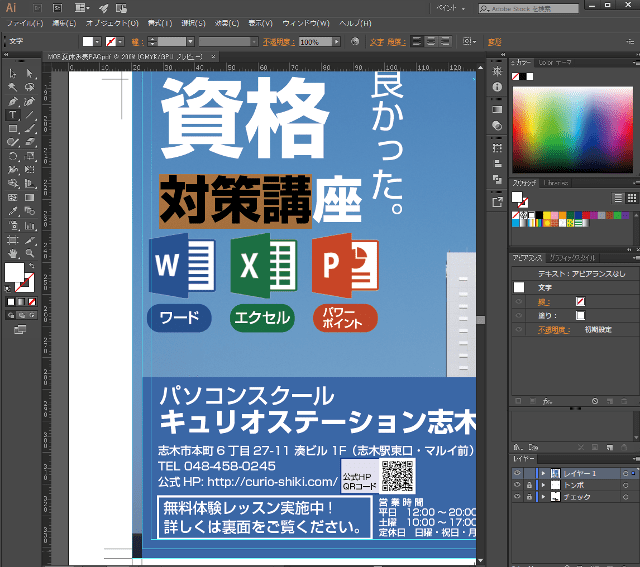Toggle fill row visibility in Appearance panel
The height and width of the screenshot is (567, 640).
519,316
